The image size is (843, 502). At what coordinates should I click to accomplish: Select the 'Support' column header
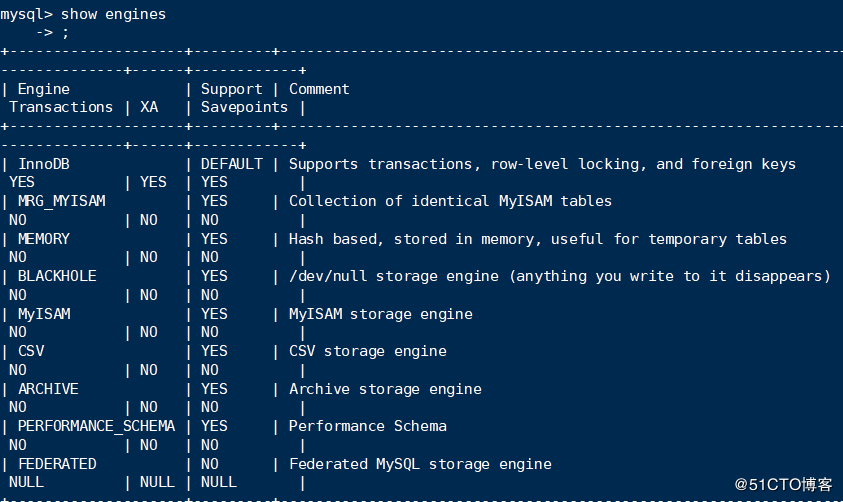coord(232,89)
